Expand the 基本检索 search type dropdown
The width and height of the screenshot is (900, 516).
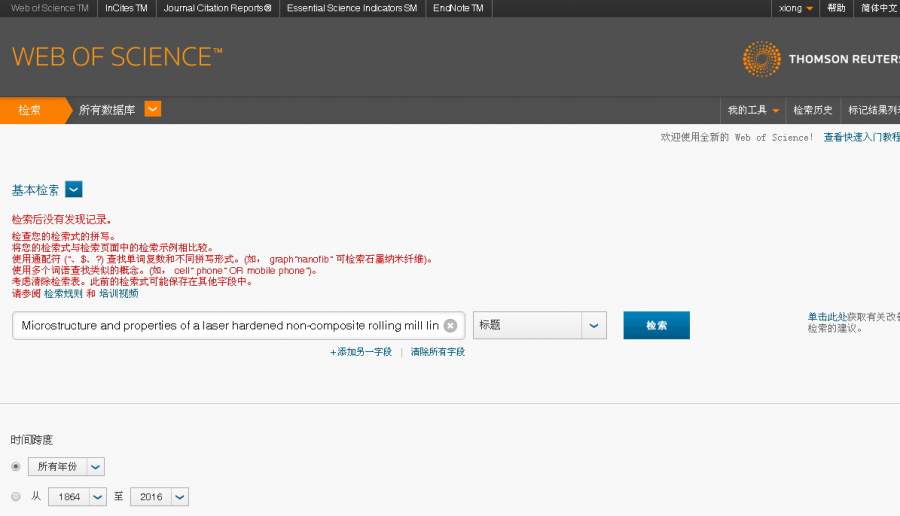[x=73, y=189]
